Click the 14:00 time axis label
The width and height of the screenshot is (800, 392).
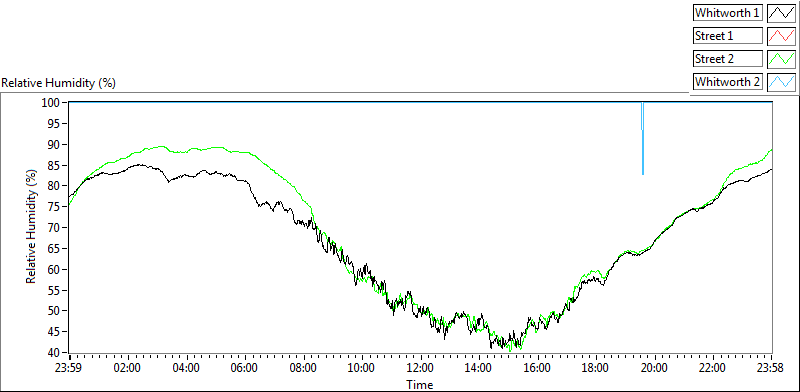[x=480, y=368]
